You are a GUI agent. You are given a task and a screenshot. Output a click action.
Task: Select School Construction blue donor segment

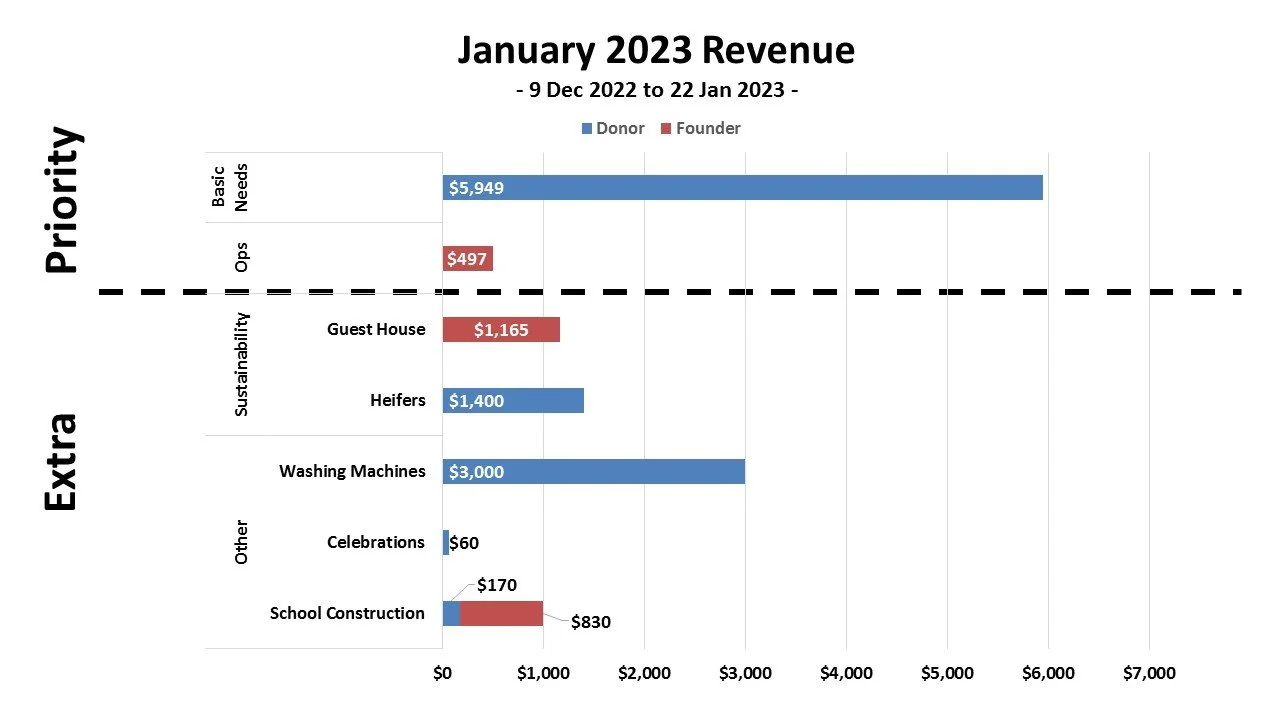click(451, 613)
